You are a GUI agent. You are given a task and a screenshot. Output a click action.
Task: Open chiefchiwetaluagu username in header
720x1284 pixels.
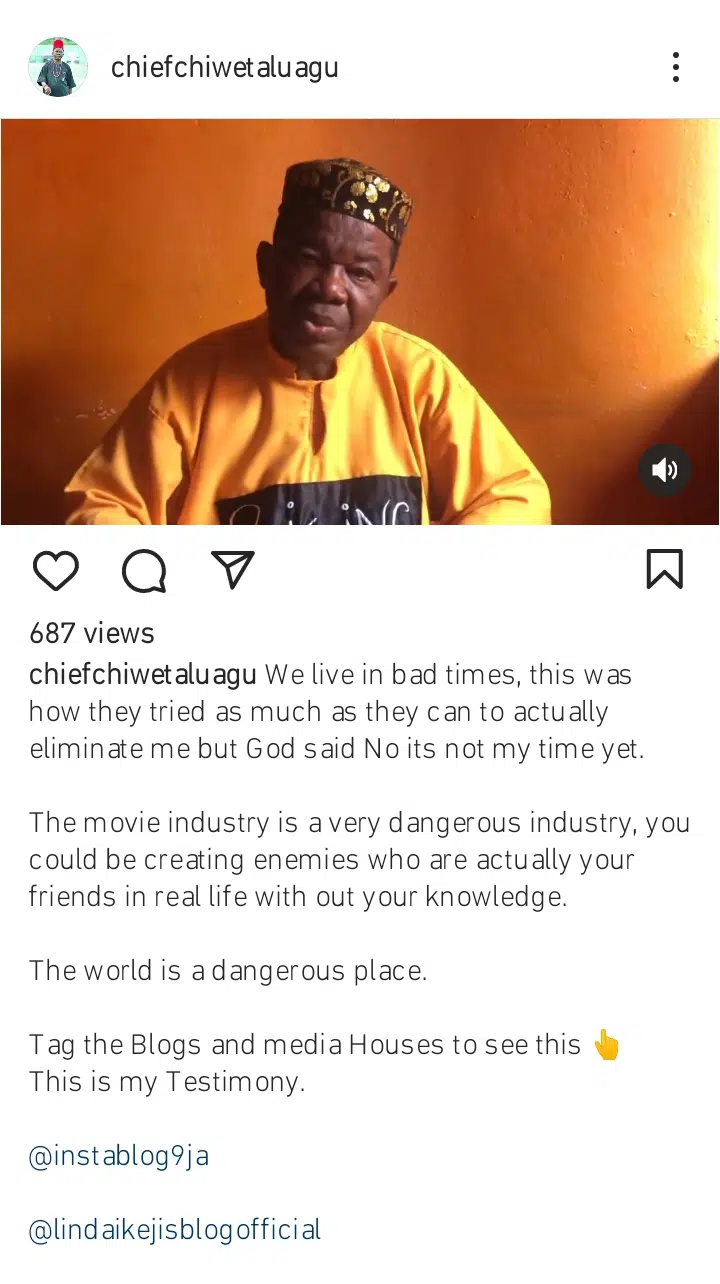[x=225, y=67]
